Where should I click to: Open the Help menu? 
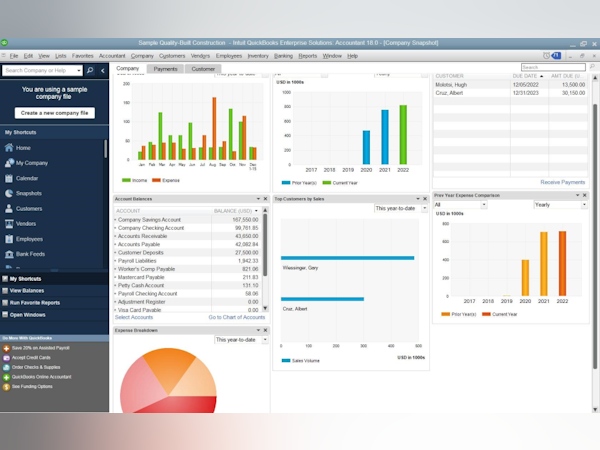point(352,56)
